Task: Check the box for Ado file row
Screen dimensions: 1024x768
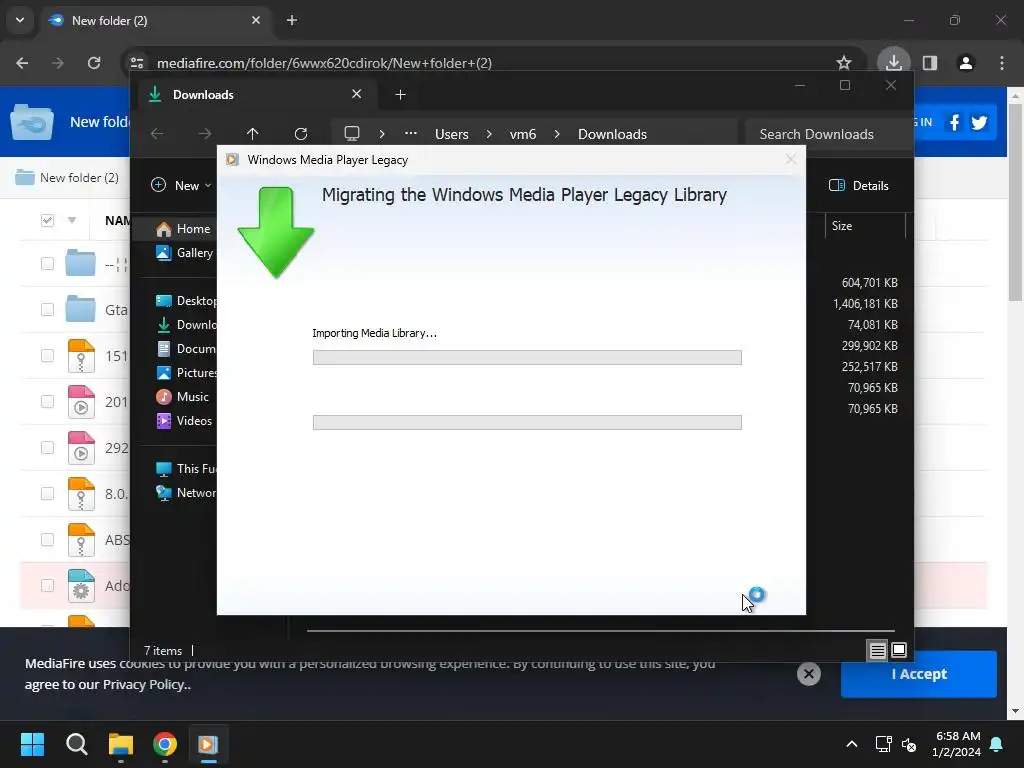Action: [x=47, y=585]
